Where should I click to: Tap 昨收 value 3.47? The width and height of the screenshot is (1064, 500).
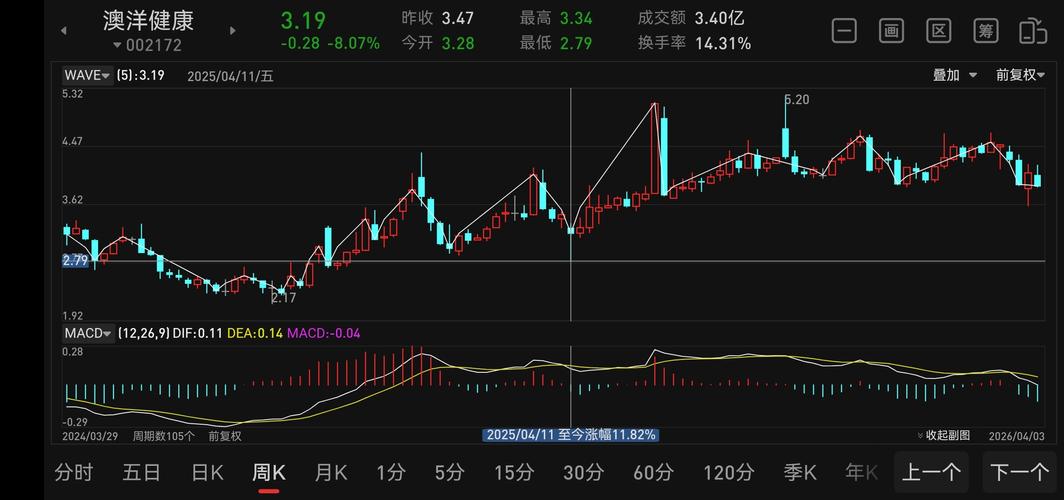click(458, 18)
